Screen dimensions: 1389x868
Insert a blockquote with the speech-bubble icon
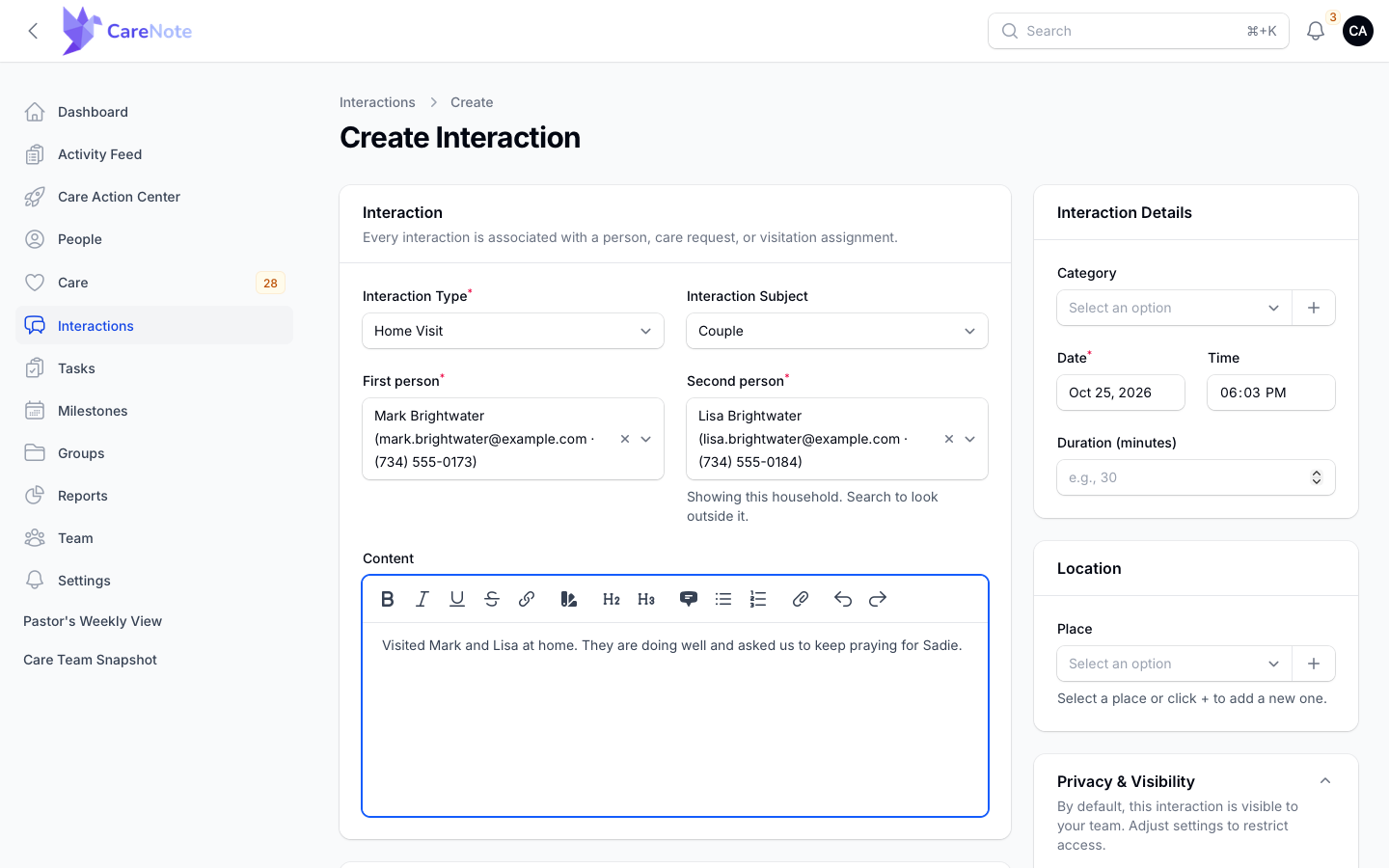click(689, 599)
